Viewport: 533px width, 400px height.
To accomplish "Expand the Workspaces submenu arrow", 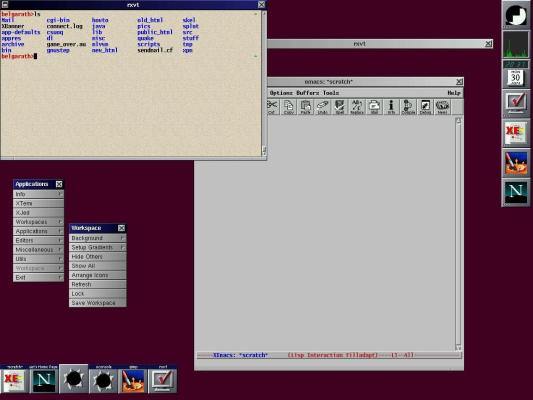I will 60,222.
